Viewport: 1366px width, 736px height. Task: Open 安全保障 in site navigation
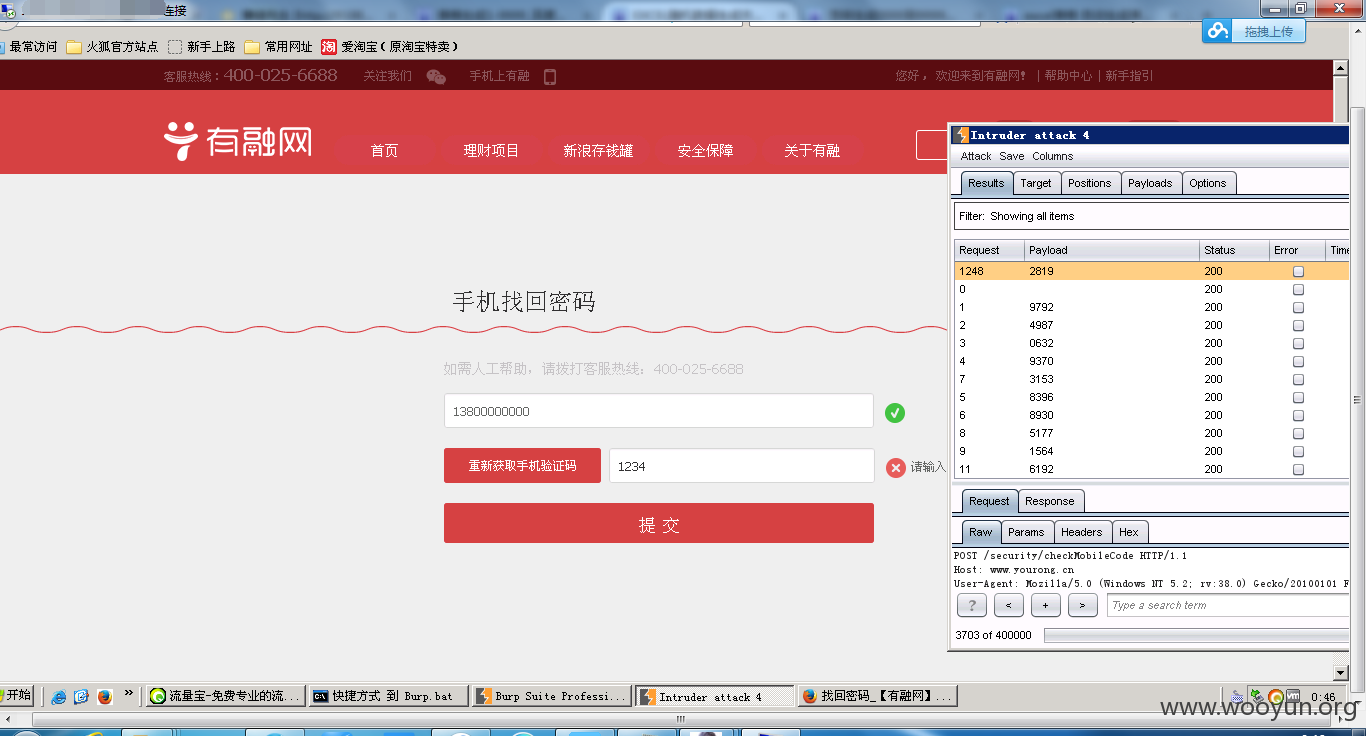pos(705,151)
